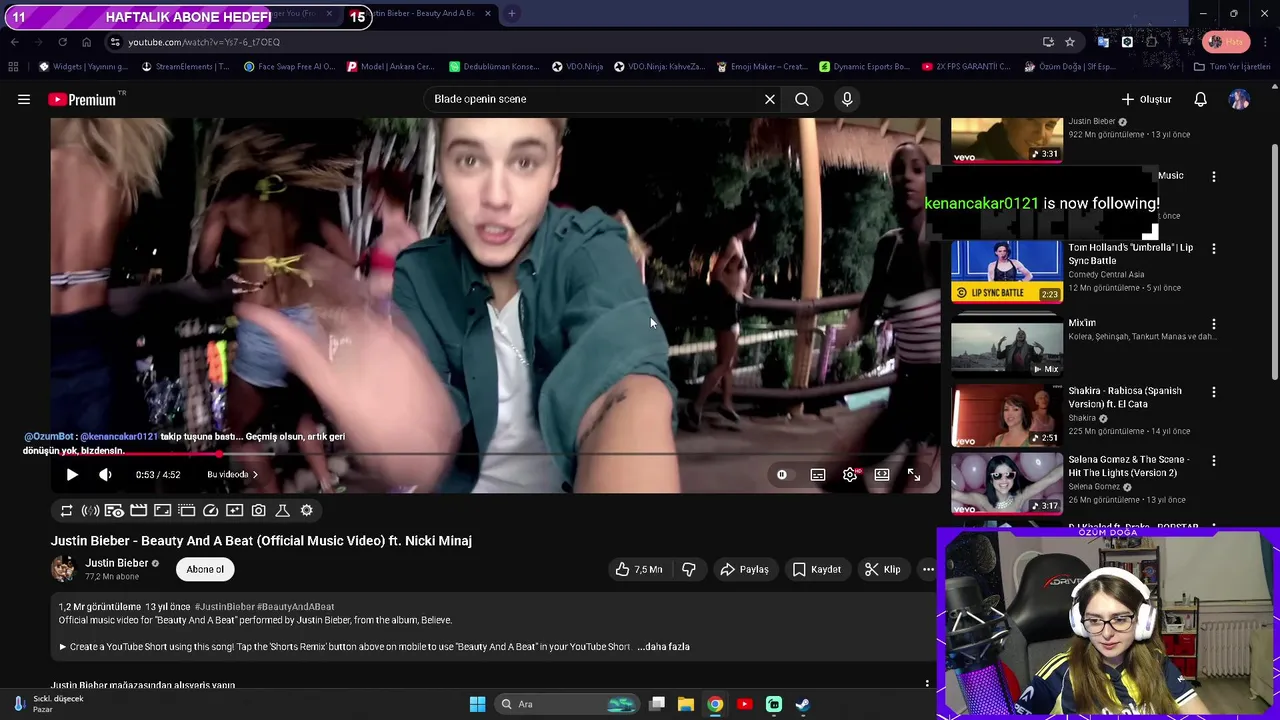Open more actions three dots beside Klip
Viewport: 1280px width, 720px height.
(x=928, y=569)
